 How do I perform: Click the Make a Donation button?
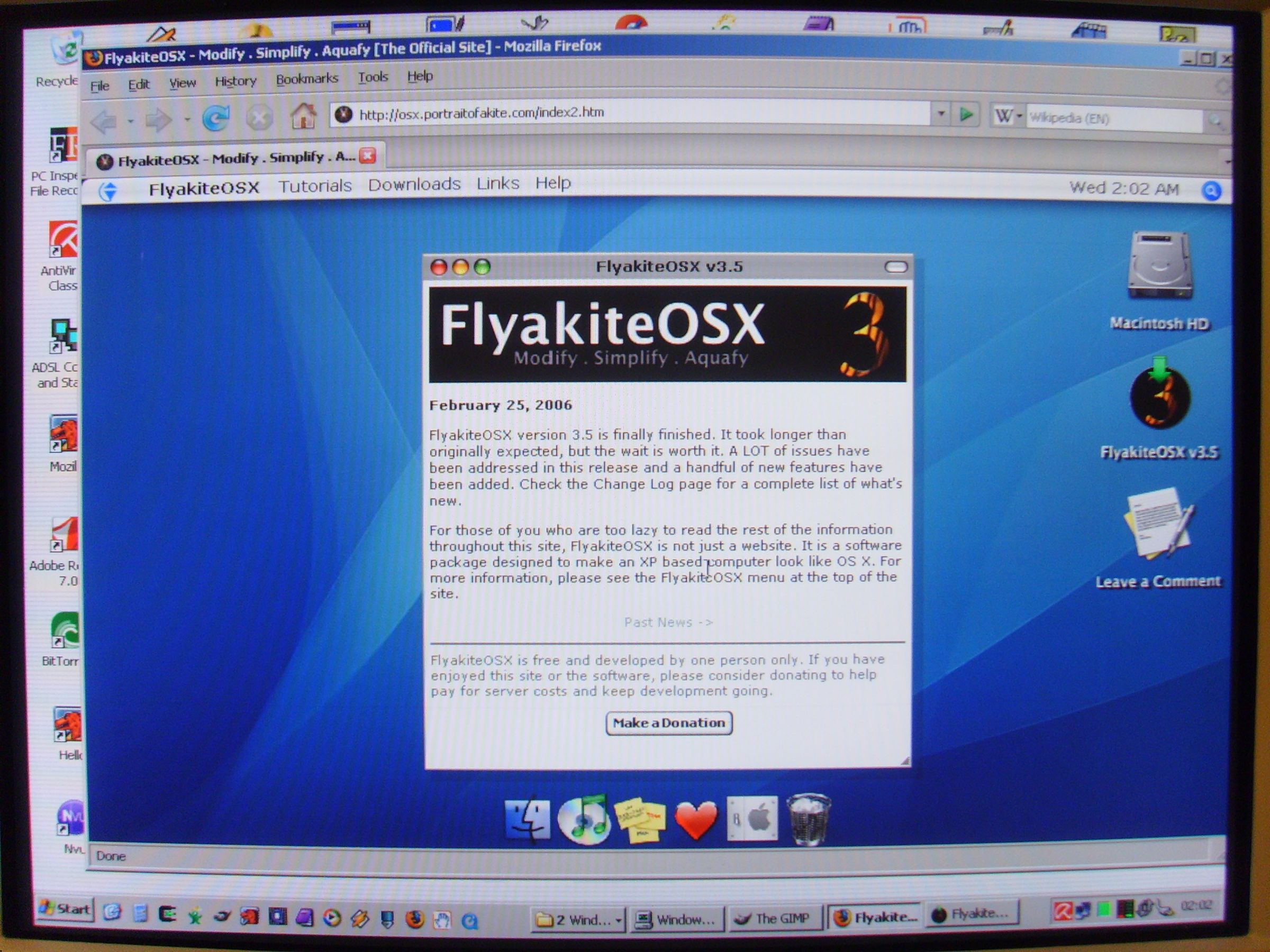click(669, 723)
